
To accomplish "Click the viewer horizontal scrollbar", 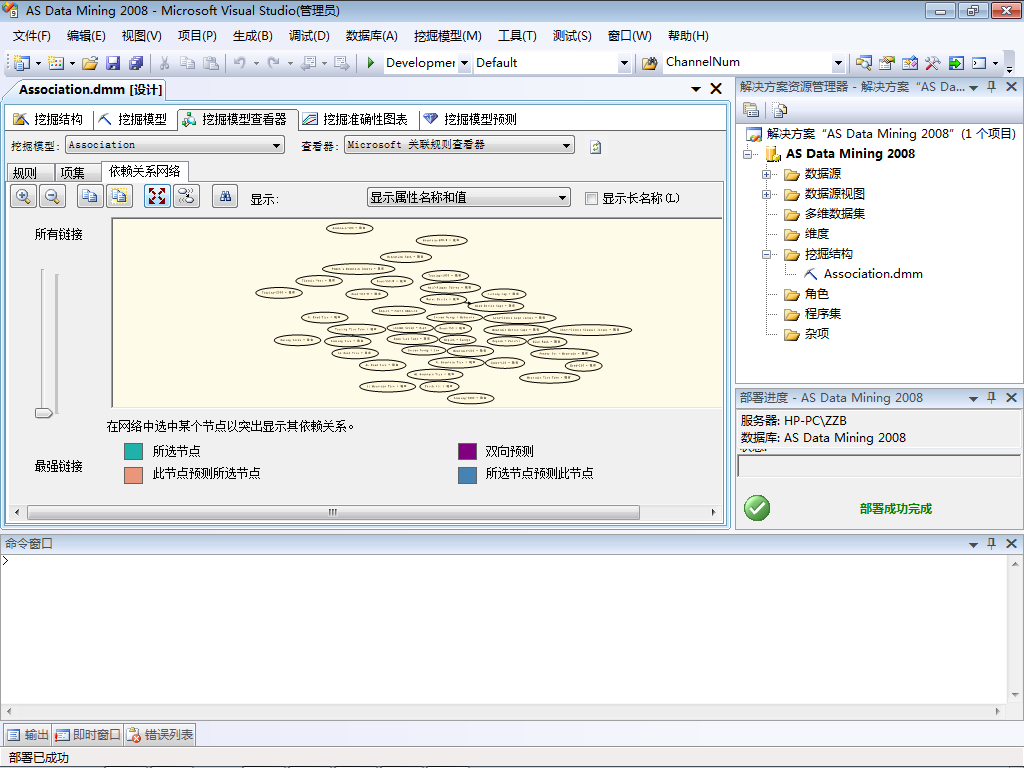I will point(333,513).
